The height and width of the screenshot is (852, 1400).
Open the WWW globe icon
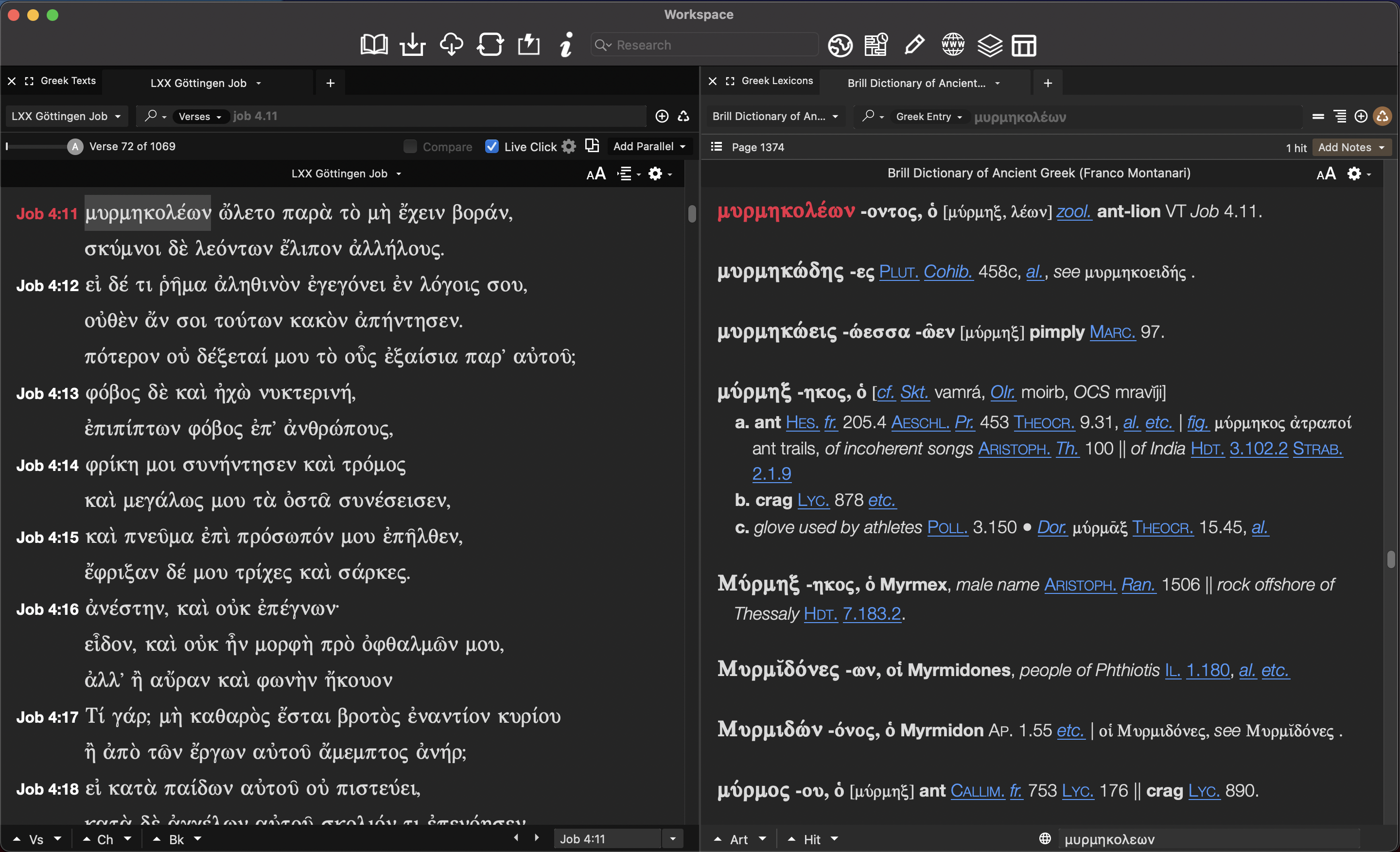[953, 45]
